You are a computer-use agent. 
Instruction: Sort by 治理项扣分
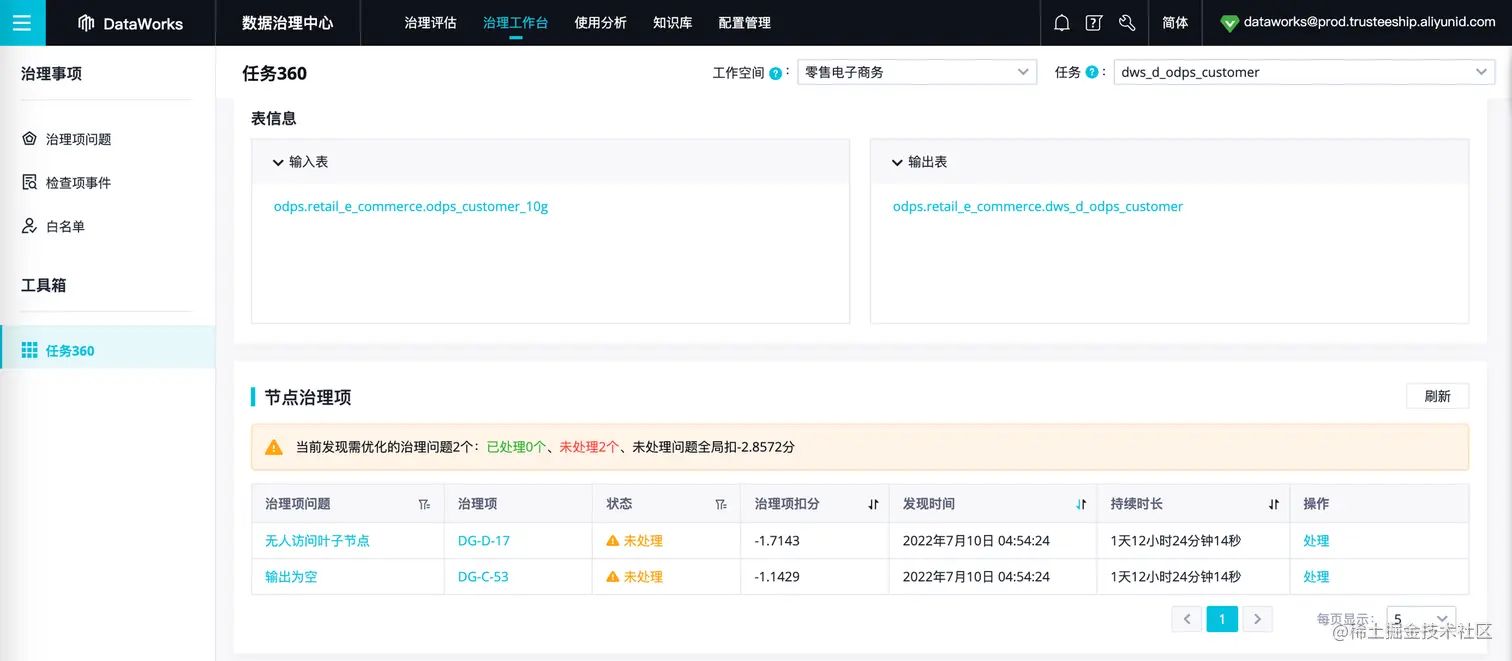point(873,505)
